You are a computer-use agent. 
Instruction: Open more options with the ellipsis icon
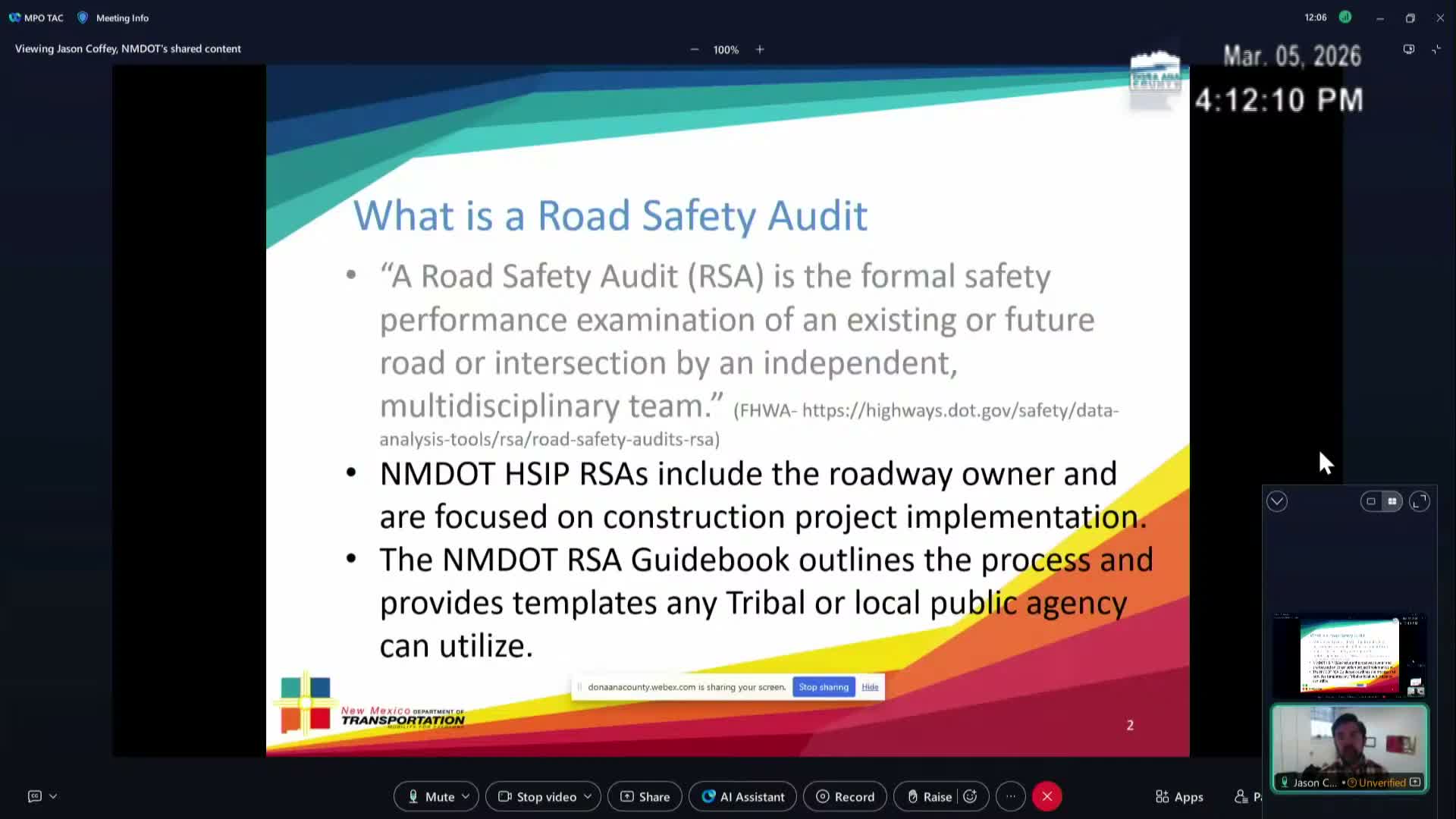1011,796
